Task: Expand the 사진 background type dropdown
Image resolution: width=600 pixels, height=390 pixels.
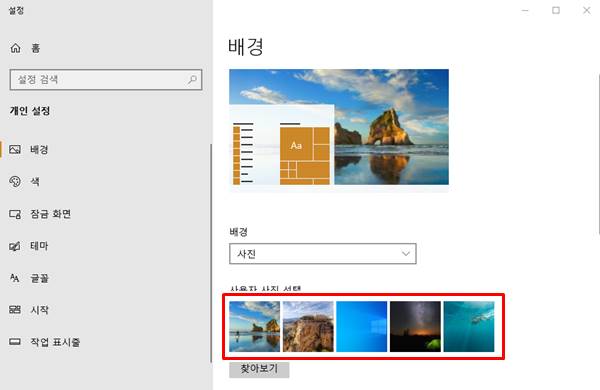Action: tap(323, 254)
